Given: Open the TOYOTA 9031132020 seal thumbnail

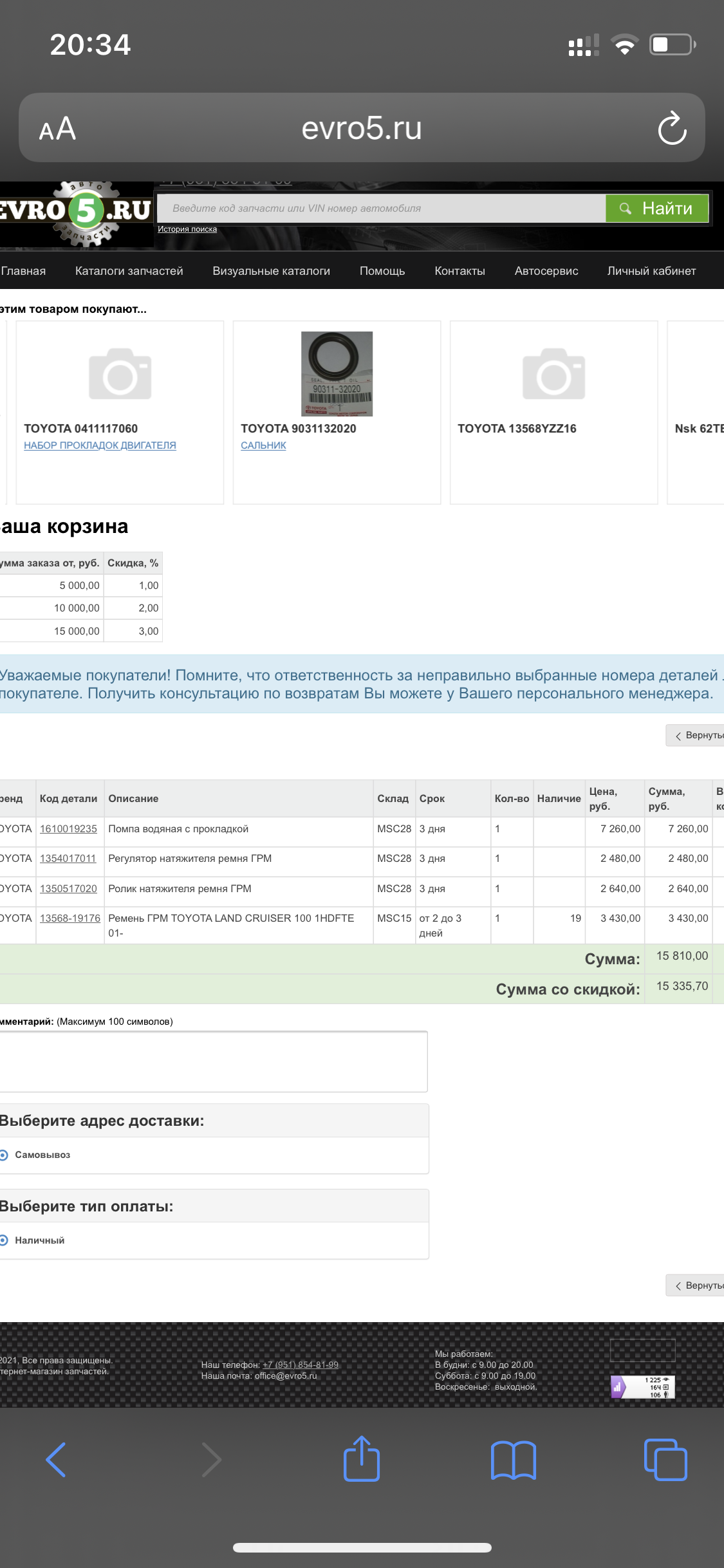Looking at the screenshot, I should [337, 373].
